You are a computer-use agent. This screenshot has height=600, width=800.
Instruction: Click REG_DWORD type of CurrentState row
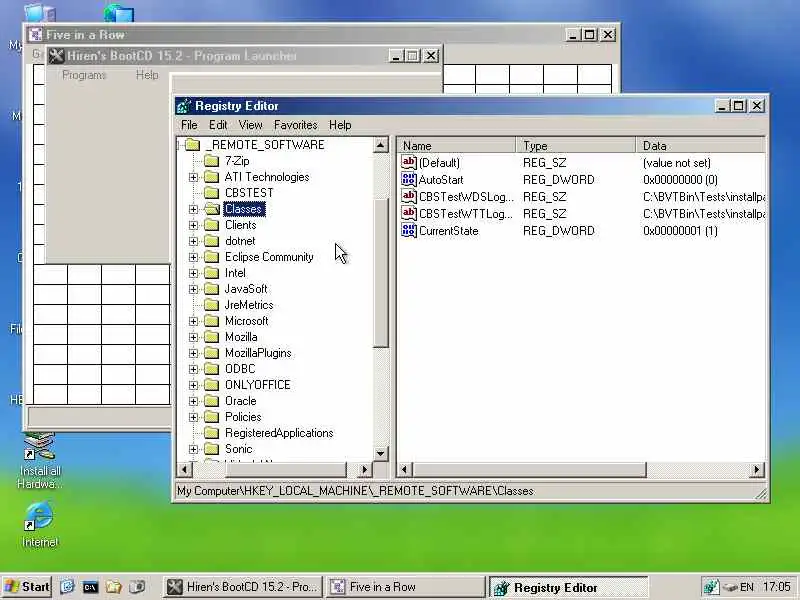[559, 231]
